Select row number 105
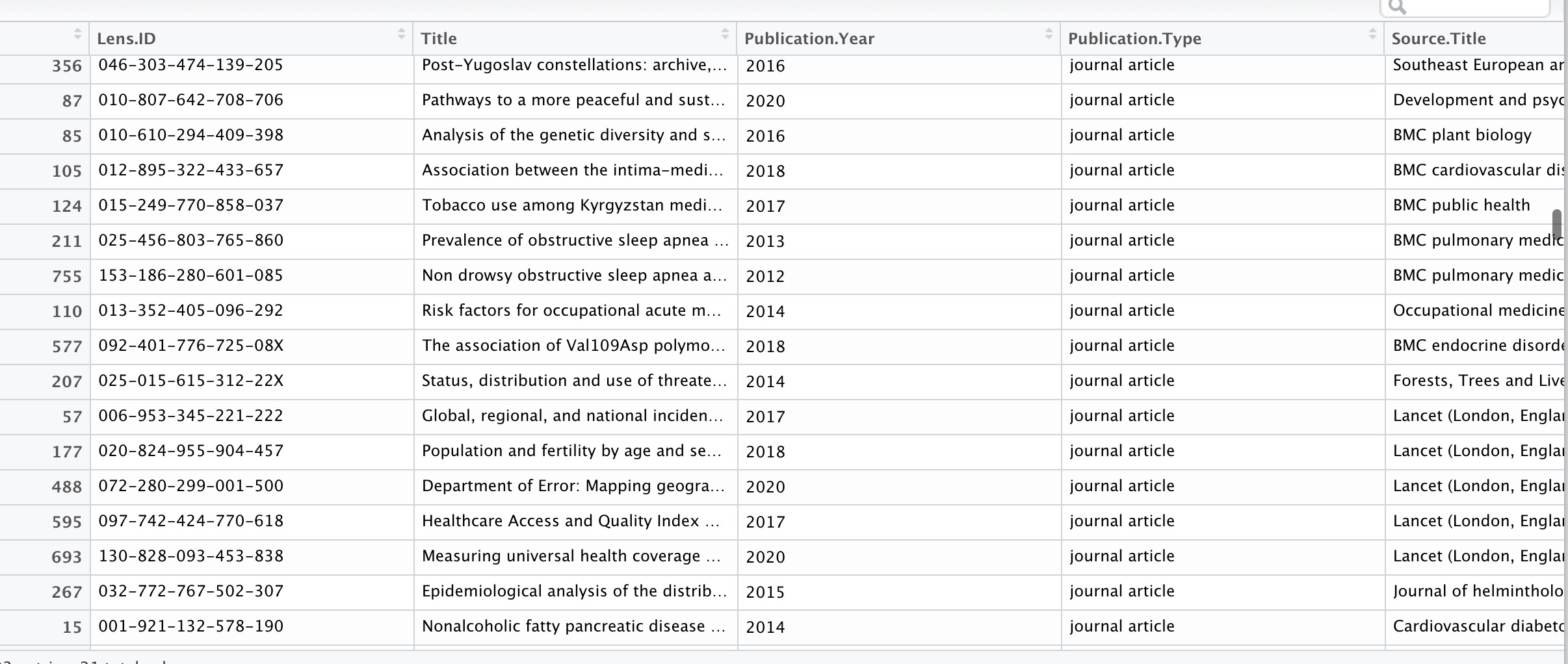This screenshot has width=1568, height=664. coord(67,172)
